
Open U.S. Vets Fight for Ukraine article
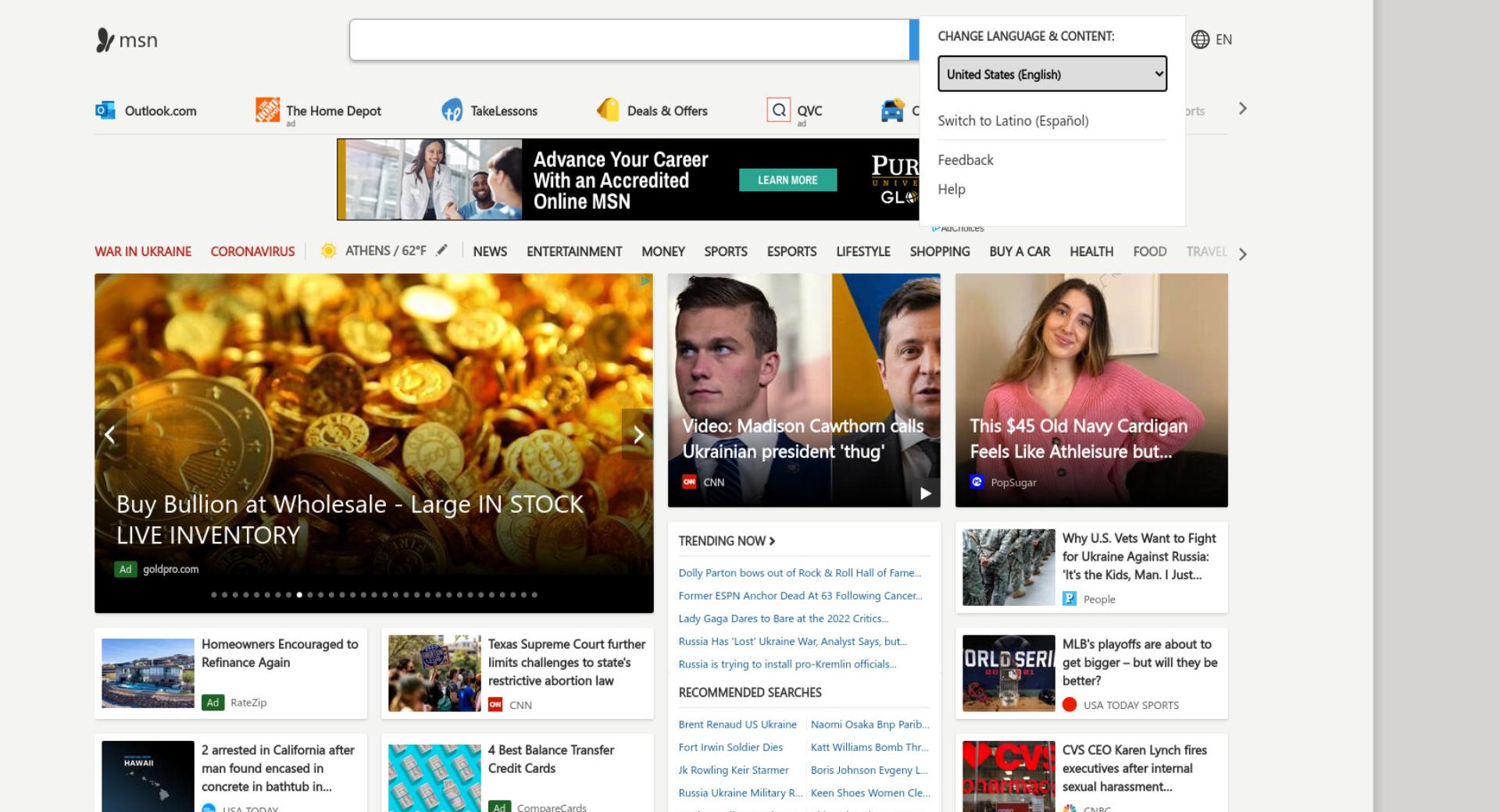pos(1091,567)
